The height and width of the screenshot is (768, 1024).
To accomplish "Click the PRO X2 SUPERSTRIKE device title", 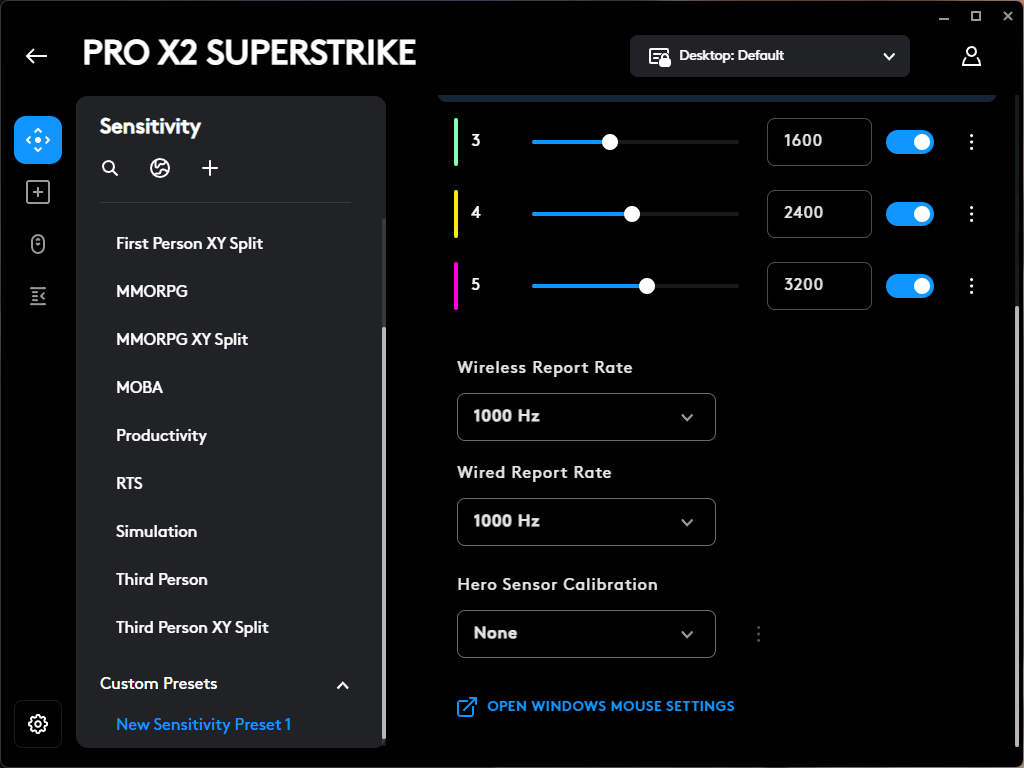I will [x=249, y=54].
